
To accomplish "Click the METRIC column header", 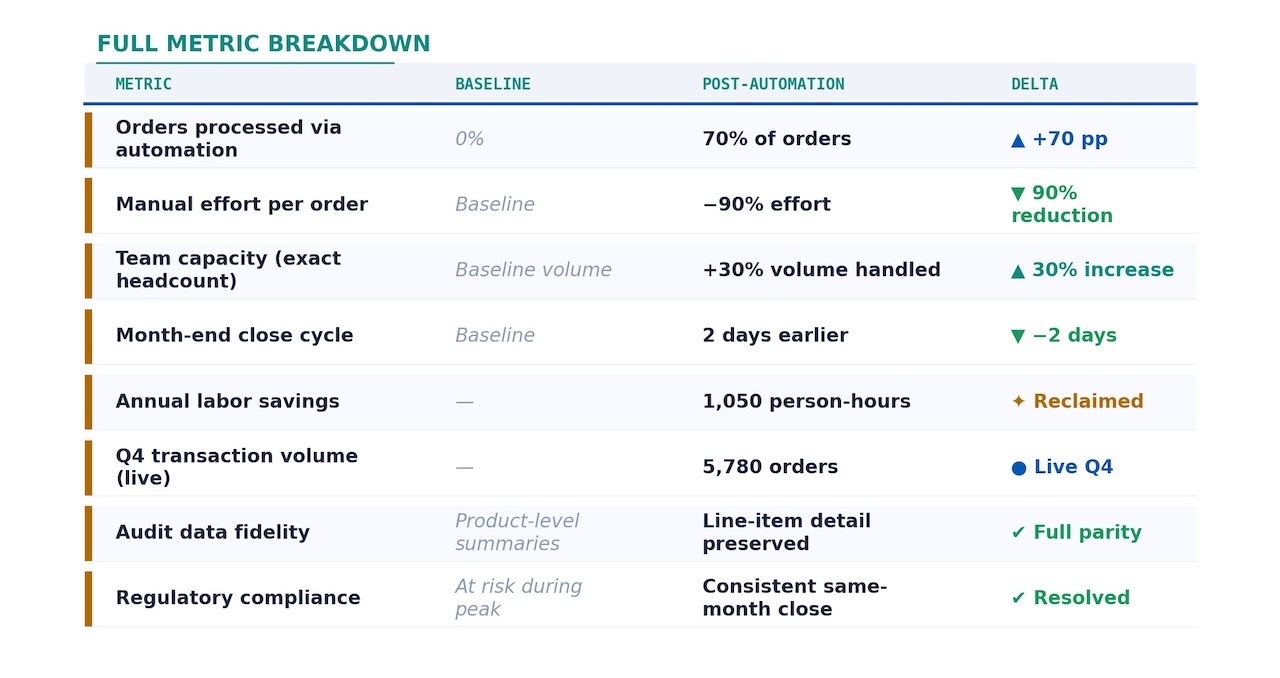I will (144, 84).
